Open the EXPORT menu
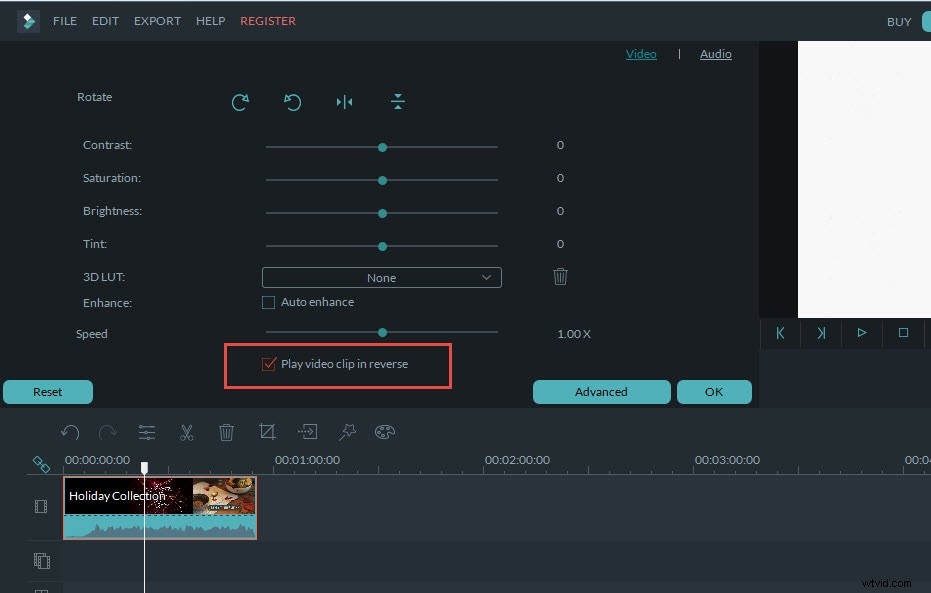Viewport: 931px width, 593px height. point(157,20)
